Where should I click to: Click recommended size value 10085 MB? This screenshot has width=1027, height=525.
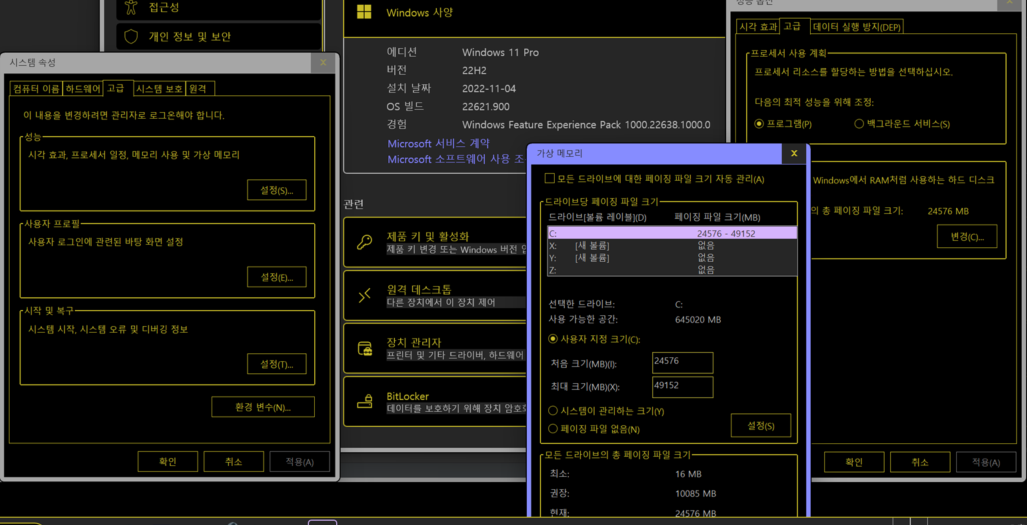pos(696,493)
